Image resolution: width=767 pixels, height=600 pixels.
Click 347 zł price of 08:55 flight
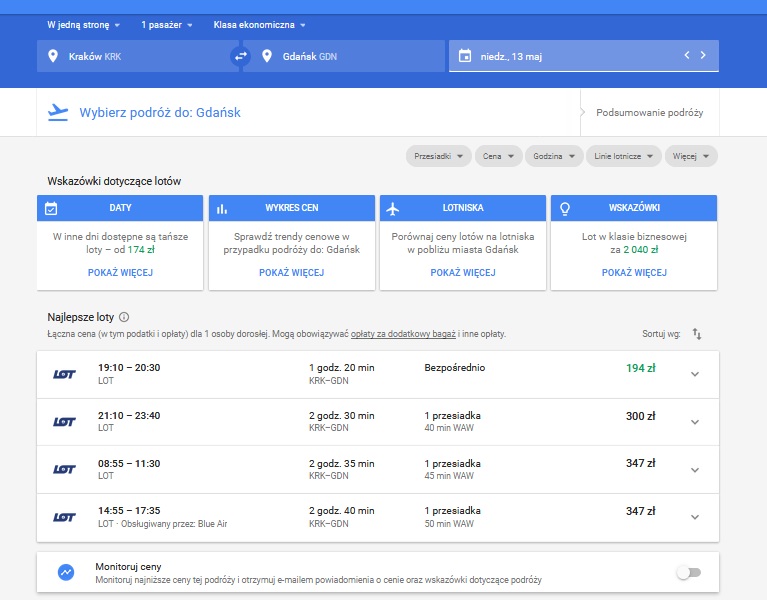pyautogui.click(x=640, y=463)
